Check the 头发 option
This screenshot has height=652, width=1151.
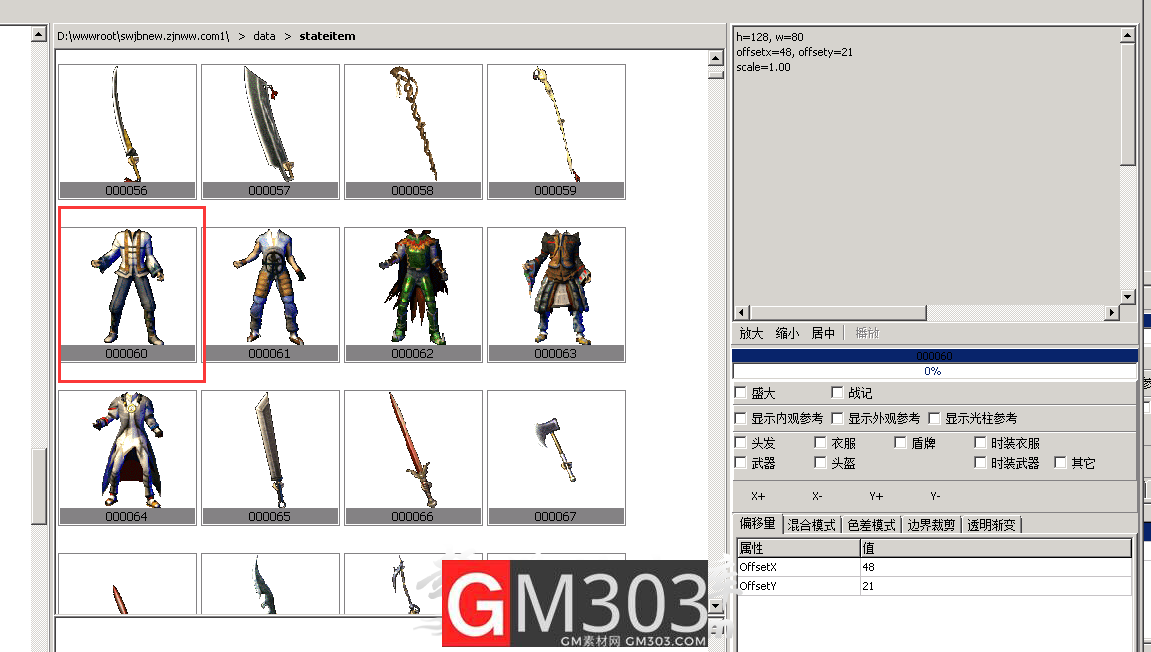(x=741, y=443)
